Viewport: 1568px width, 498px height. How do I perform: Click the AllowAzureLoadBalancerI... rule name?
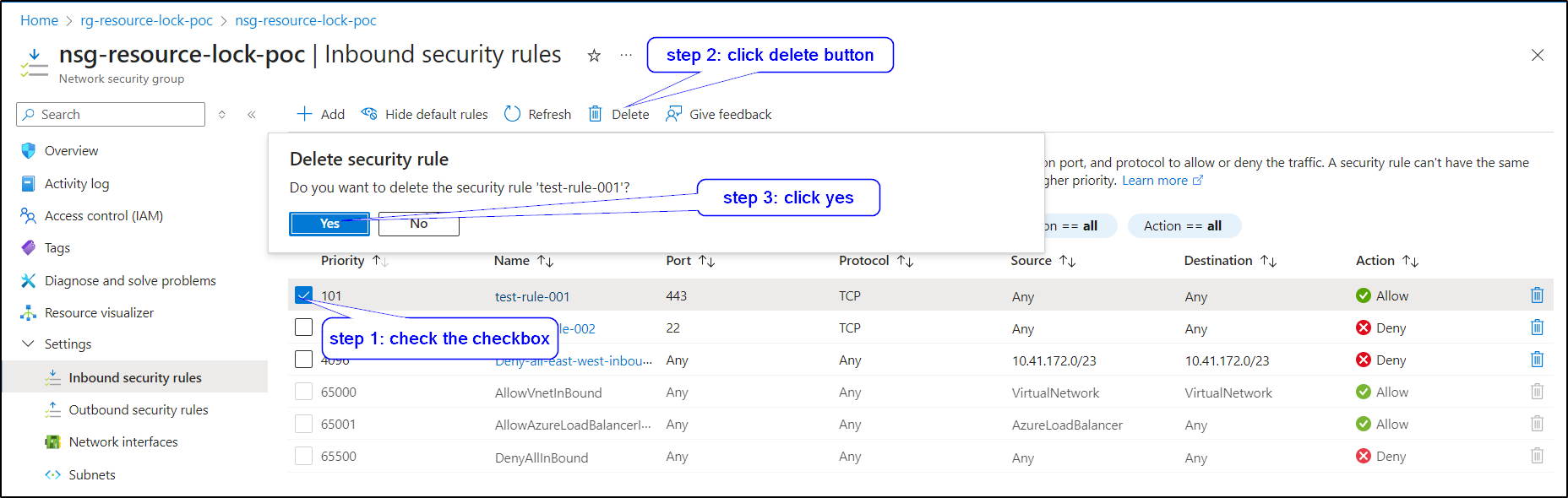573,425
